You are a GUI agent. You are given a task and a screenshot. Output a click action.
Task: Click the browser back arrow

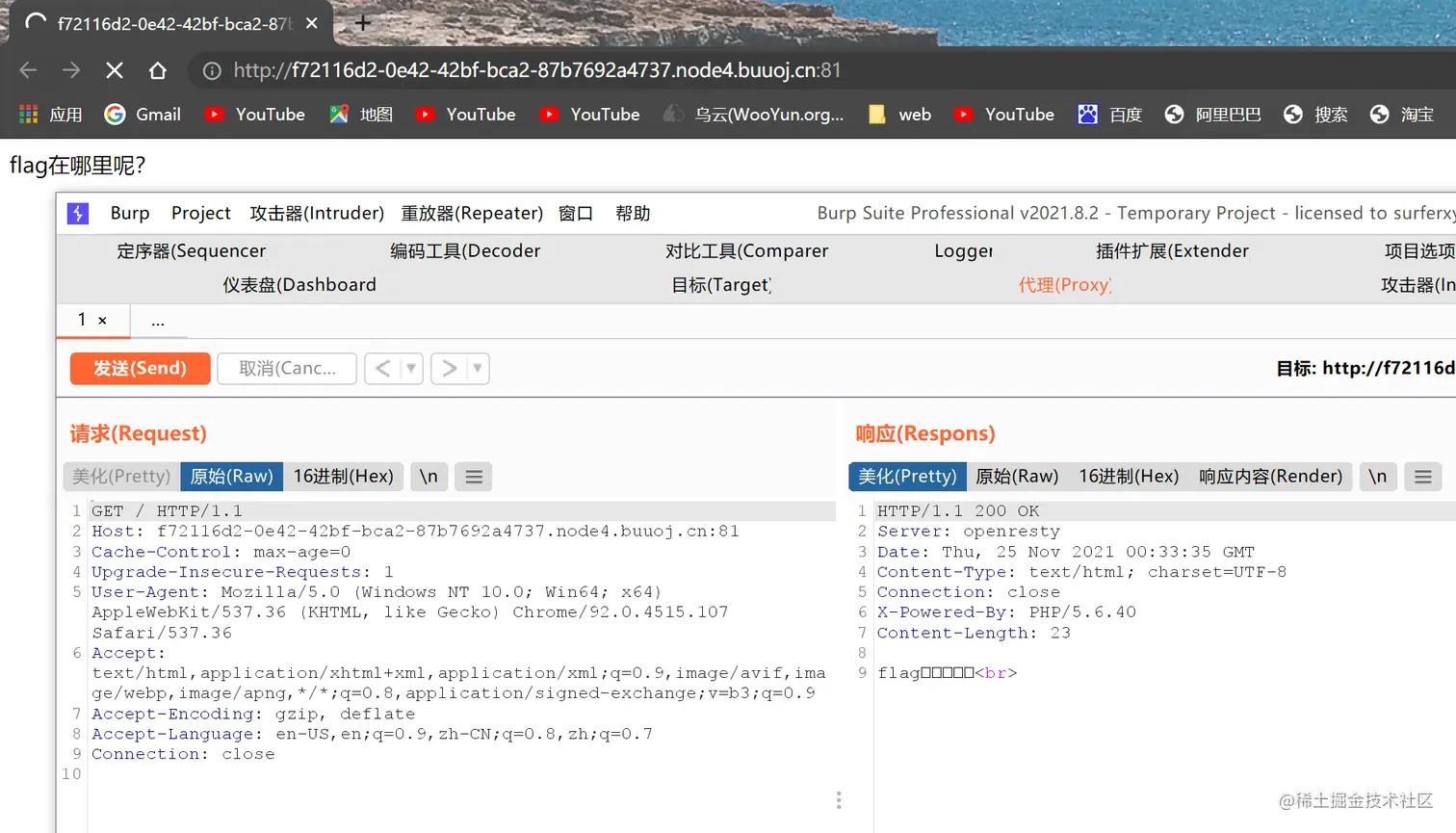(x=28, y=70)
